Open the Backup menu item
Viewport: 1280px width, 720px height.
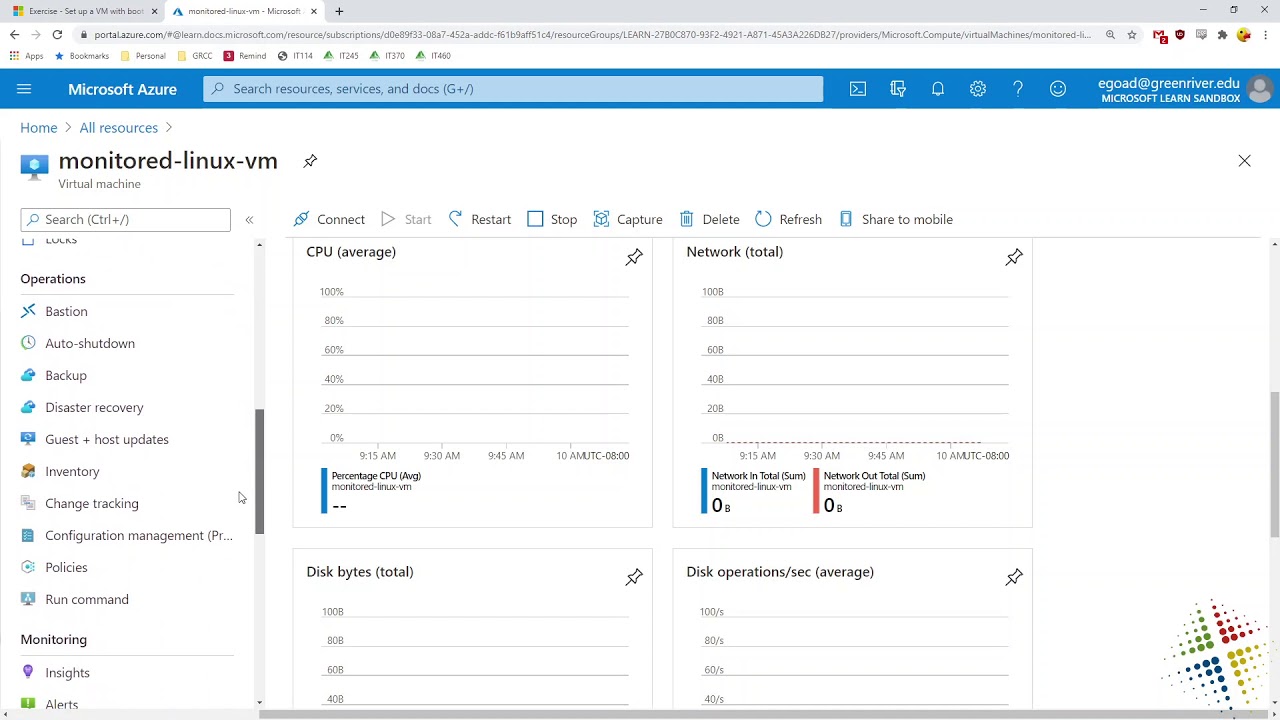pos(66,375)
